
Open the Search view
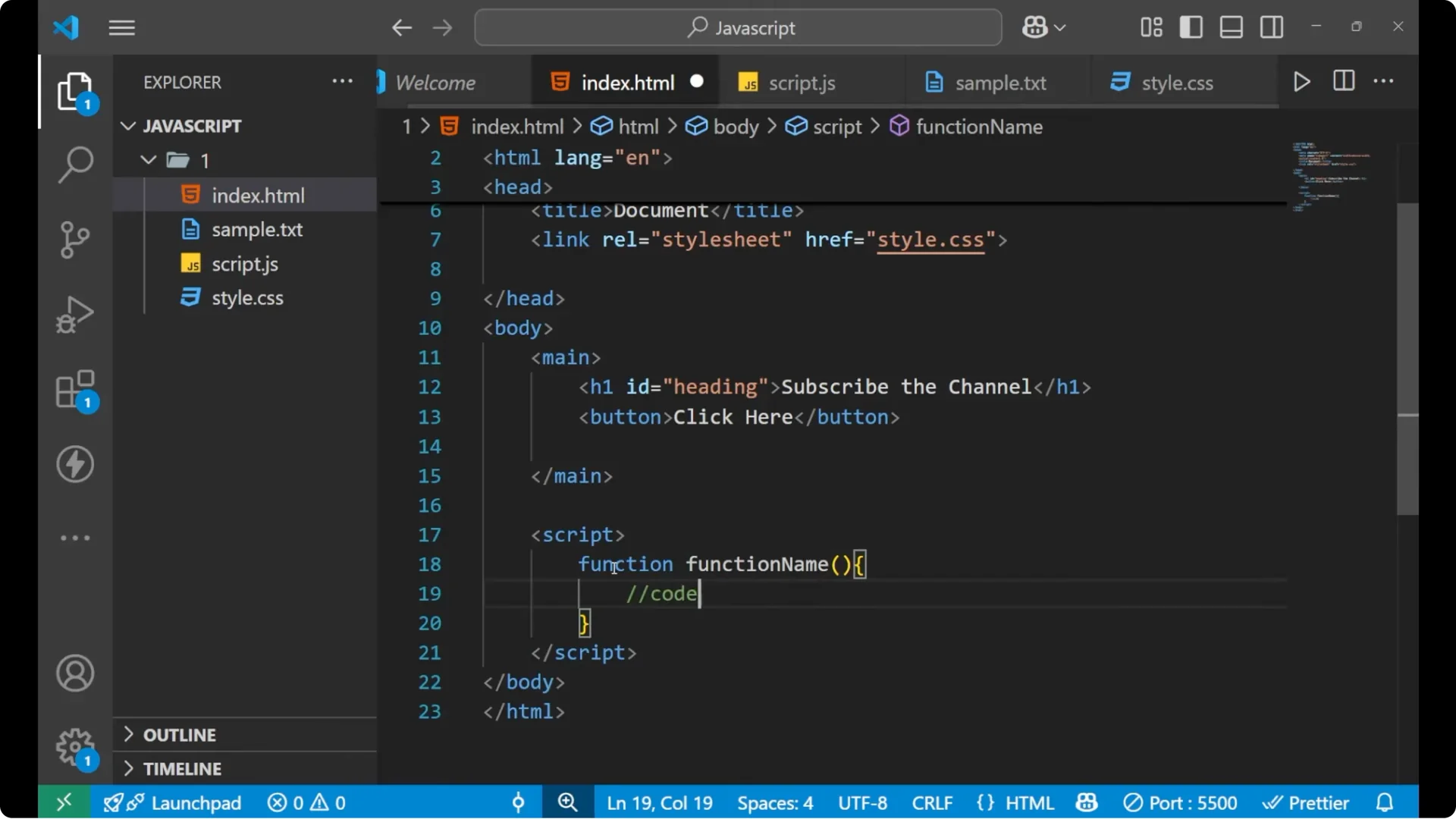tap(75, 164)
